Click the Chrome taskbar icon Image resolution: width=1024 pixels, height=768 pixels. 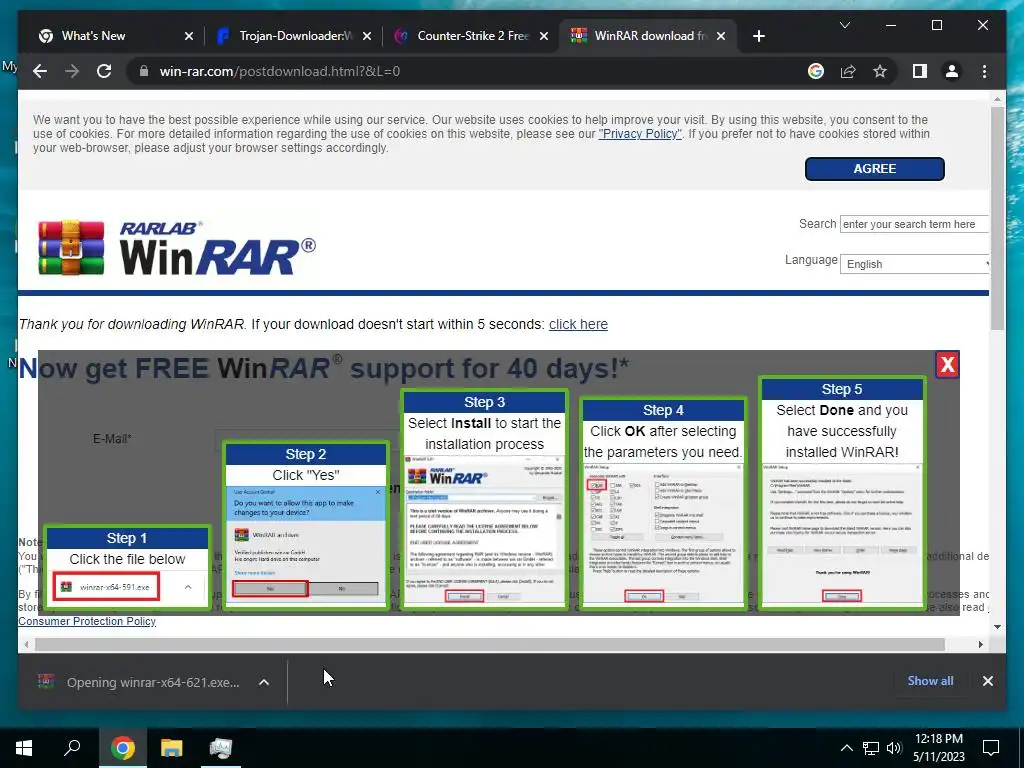tap(122, 748)
